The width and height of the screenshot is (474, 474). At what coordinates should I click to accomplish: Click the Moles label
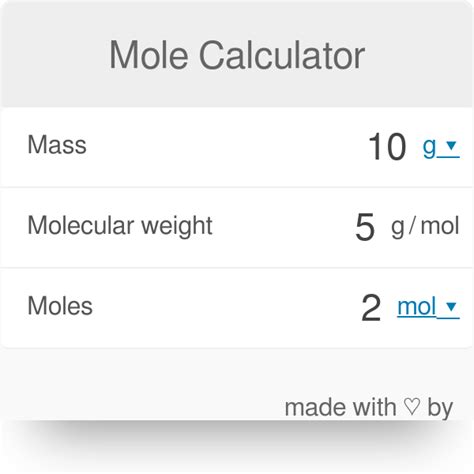pyautogui.click(x=60, y=306)
